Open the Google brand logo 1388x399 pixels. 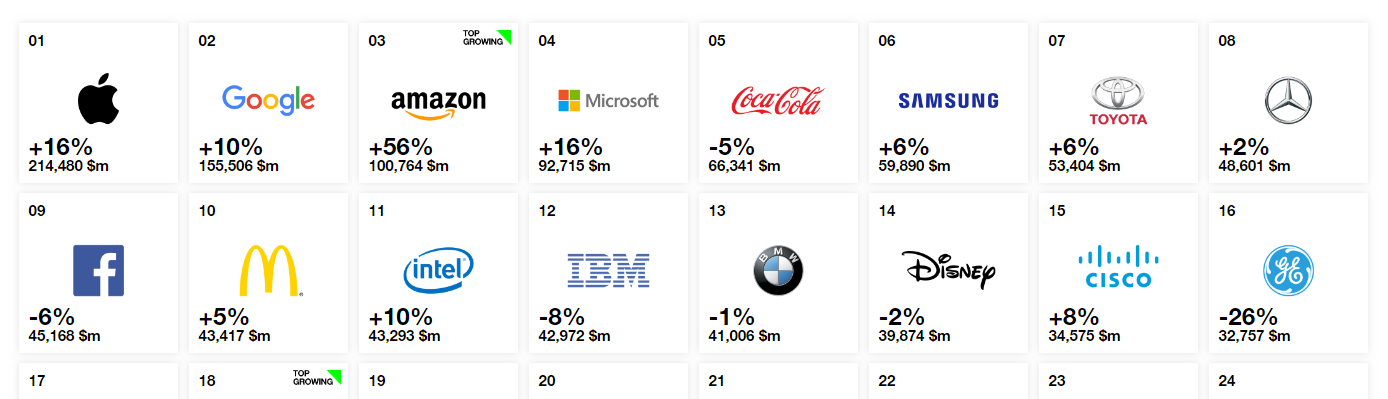(x=268, y=99)
